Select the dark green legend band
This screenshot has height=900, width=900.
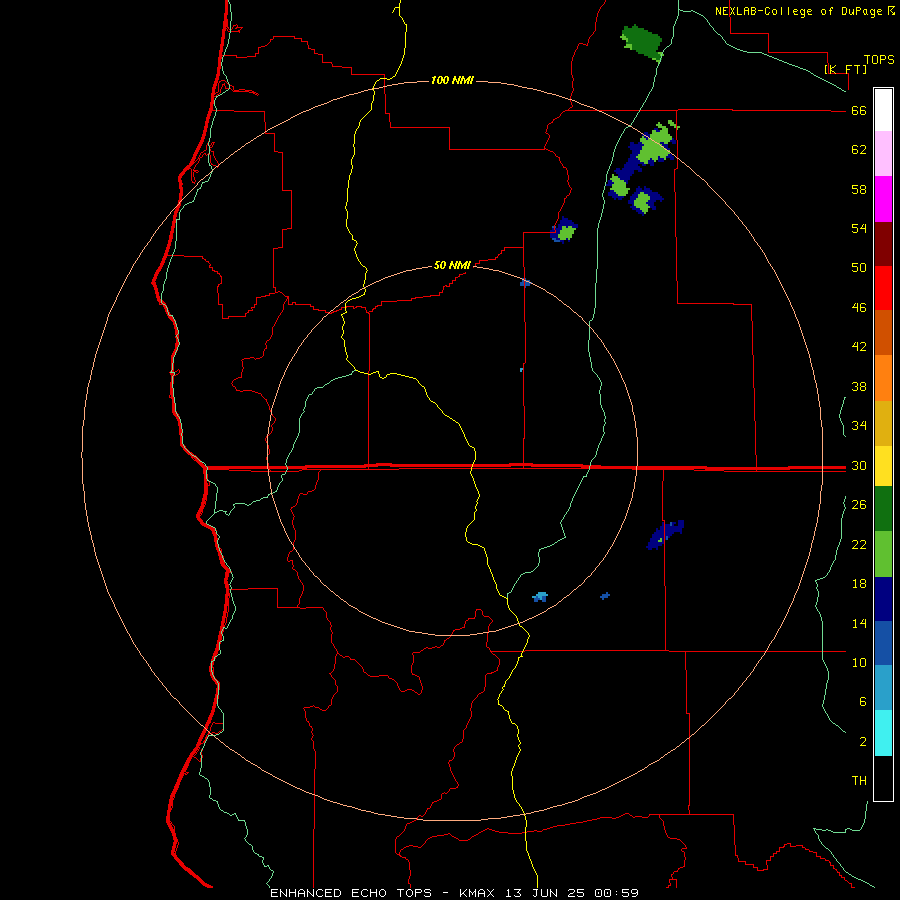coord(883,509)
